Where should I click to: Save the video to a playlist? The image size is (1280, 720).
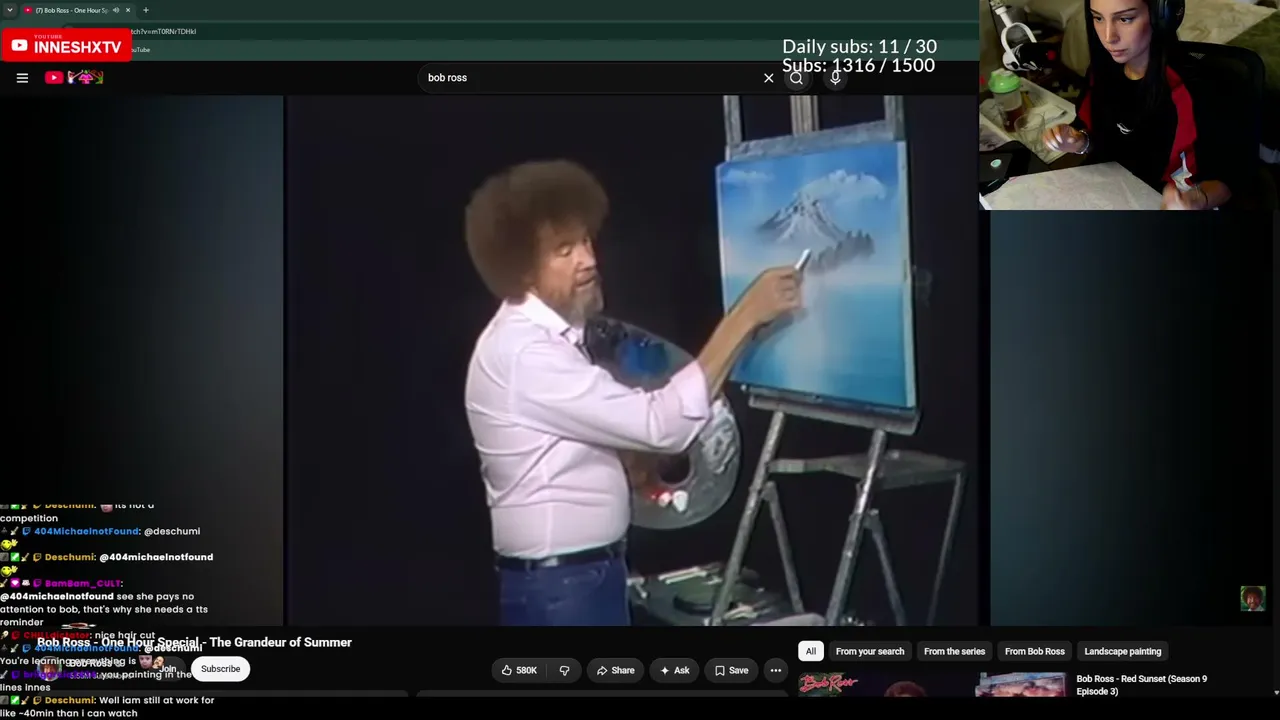[731, 670]
